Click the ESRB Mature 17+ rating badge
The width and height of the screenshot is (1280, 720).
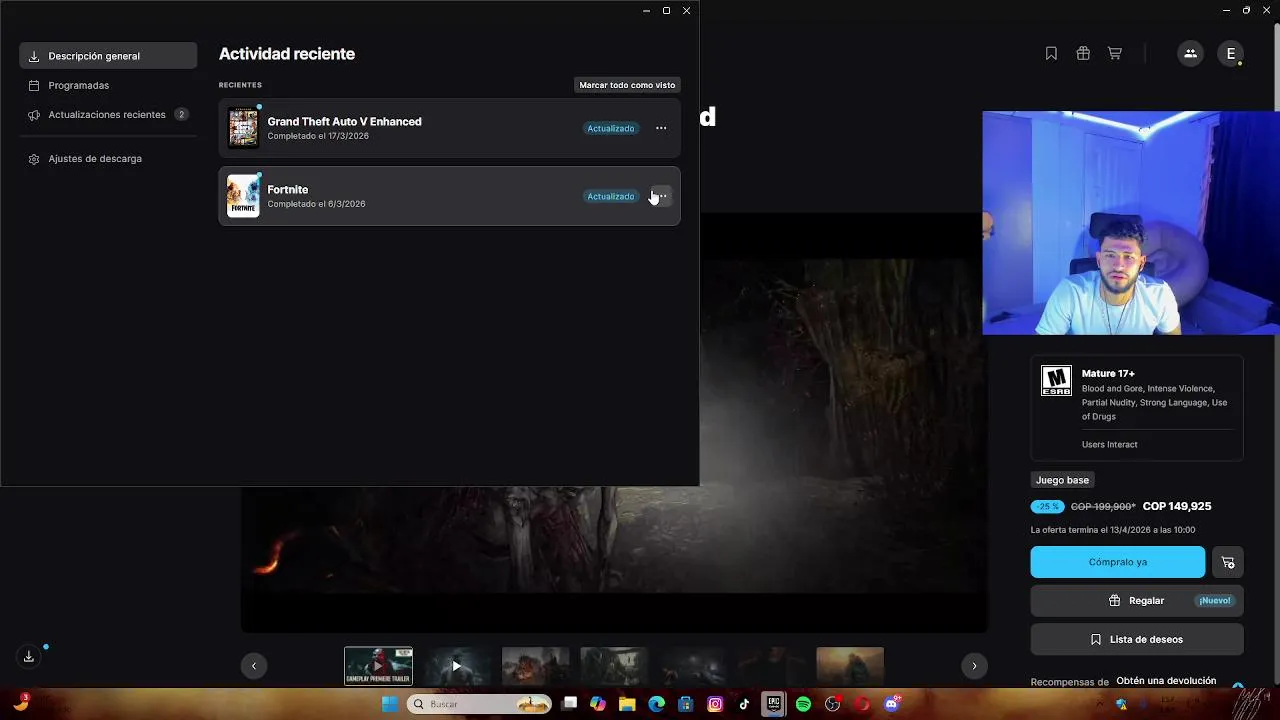pos(1056,381)
